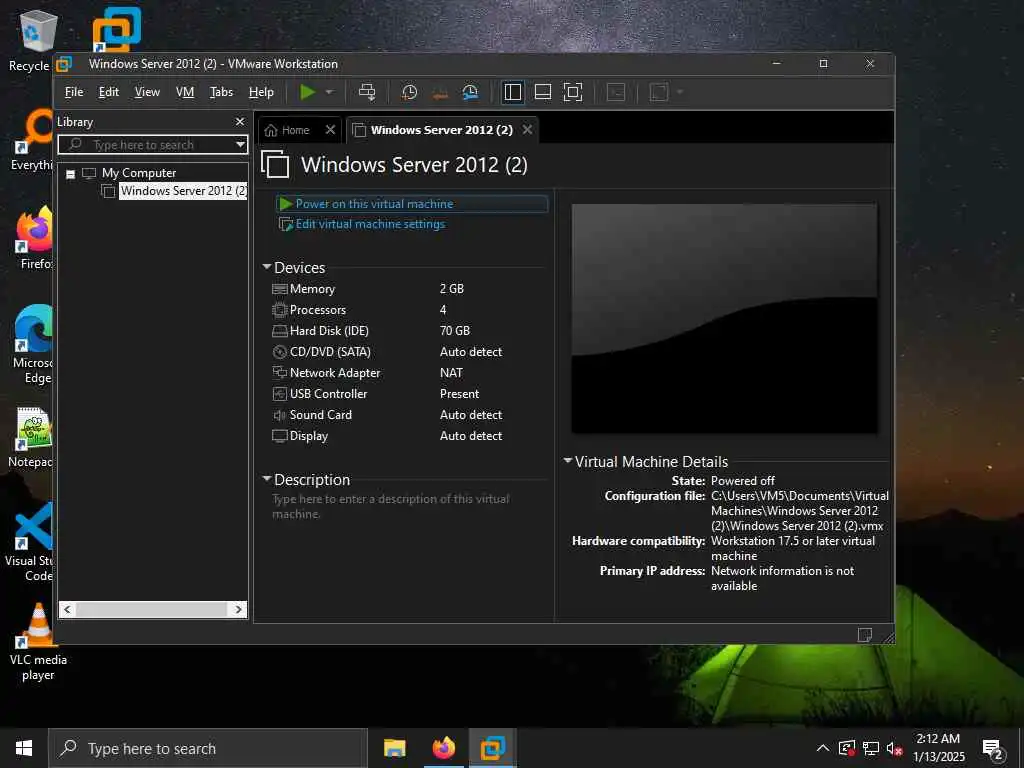Enter full screen mode icon
This screenshot has height=768, width=1024.
click(x=573, y=92)
